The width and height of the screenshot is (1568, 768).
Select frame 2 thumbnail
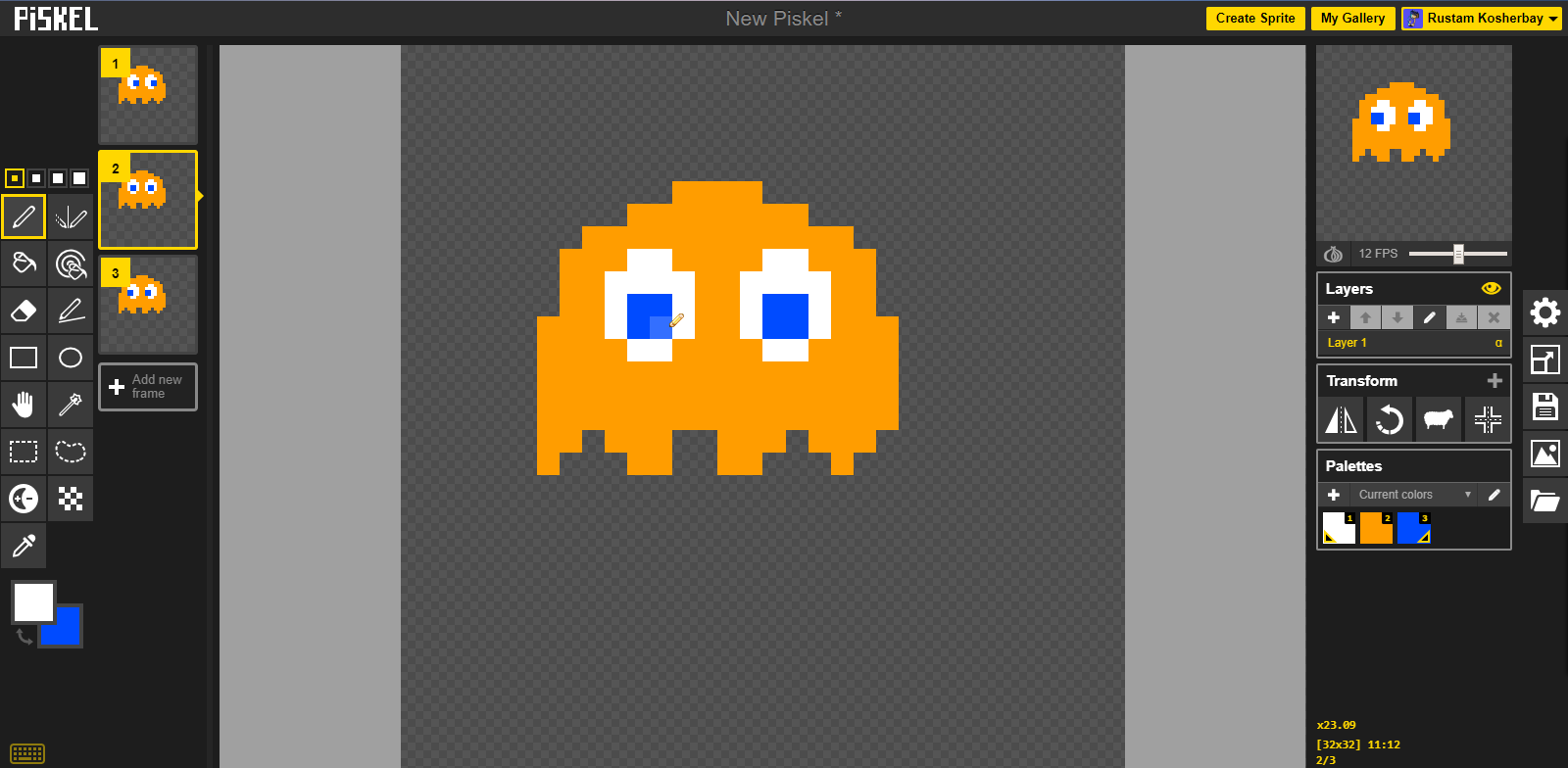(148, 200)
